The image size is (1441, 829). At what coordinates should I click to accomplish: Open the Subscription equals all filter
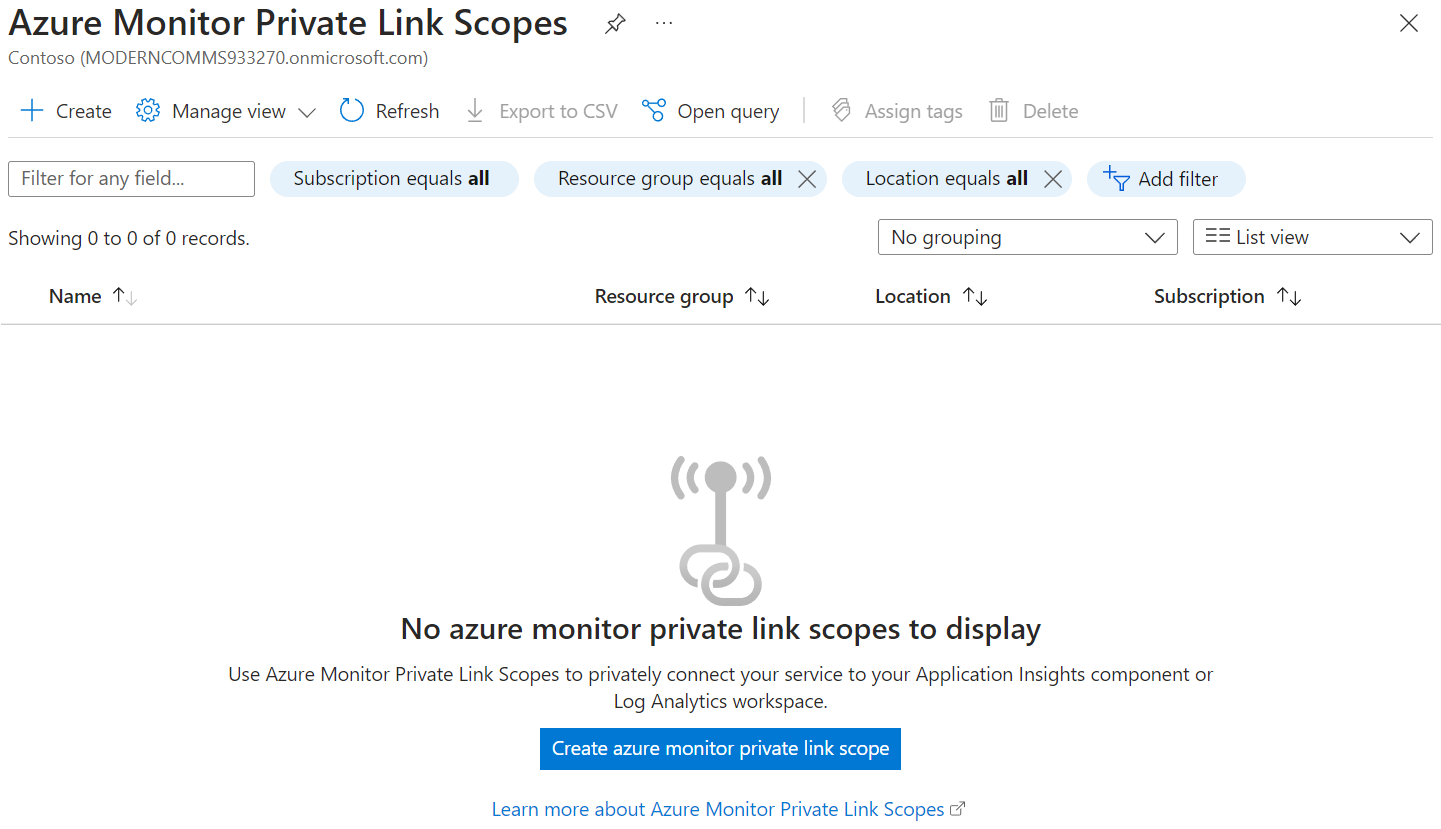pyautogui.click(x=394, y=179)
